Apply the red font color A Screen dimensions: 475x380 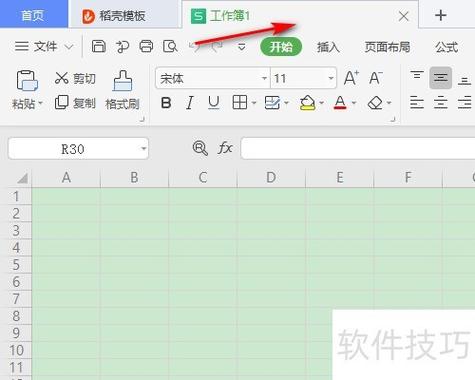click(340, 103)
